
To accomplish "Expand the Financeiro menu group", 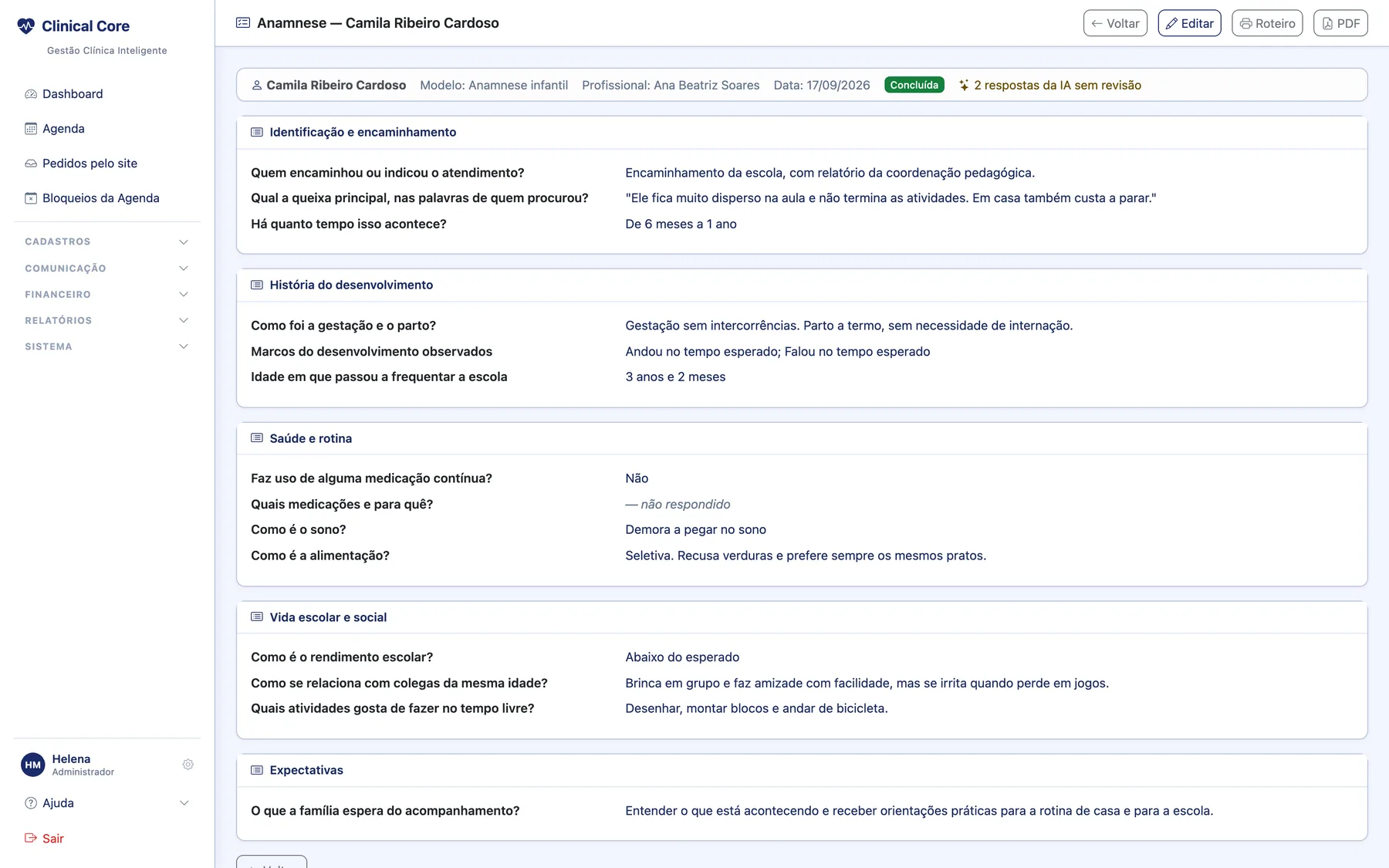I will coord(107,295).
